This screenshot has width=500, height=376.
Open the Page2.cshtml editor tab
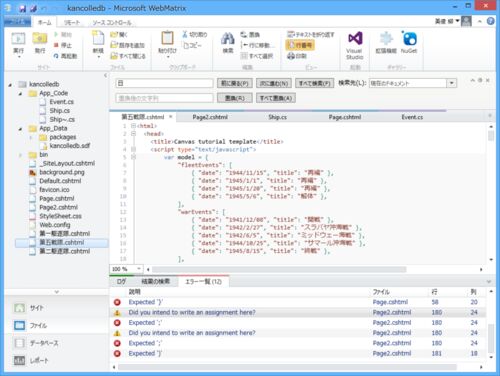(210, 117)
